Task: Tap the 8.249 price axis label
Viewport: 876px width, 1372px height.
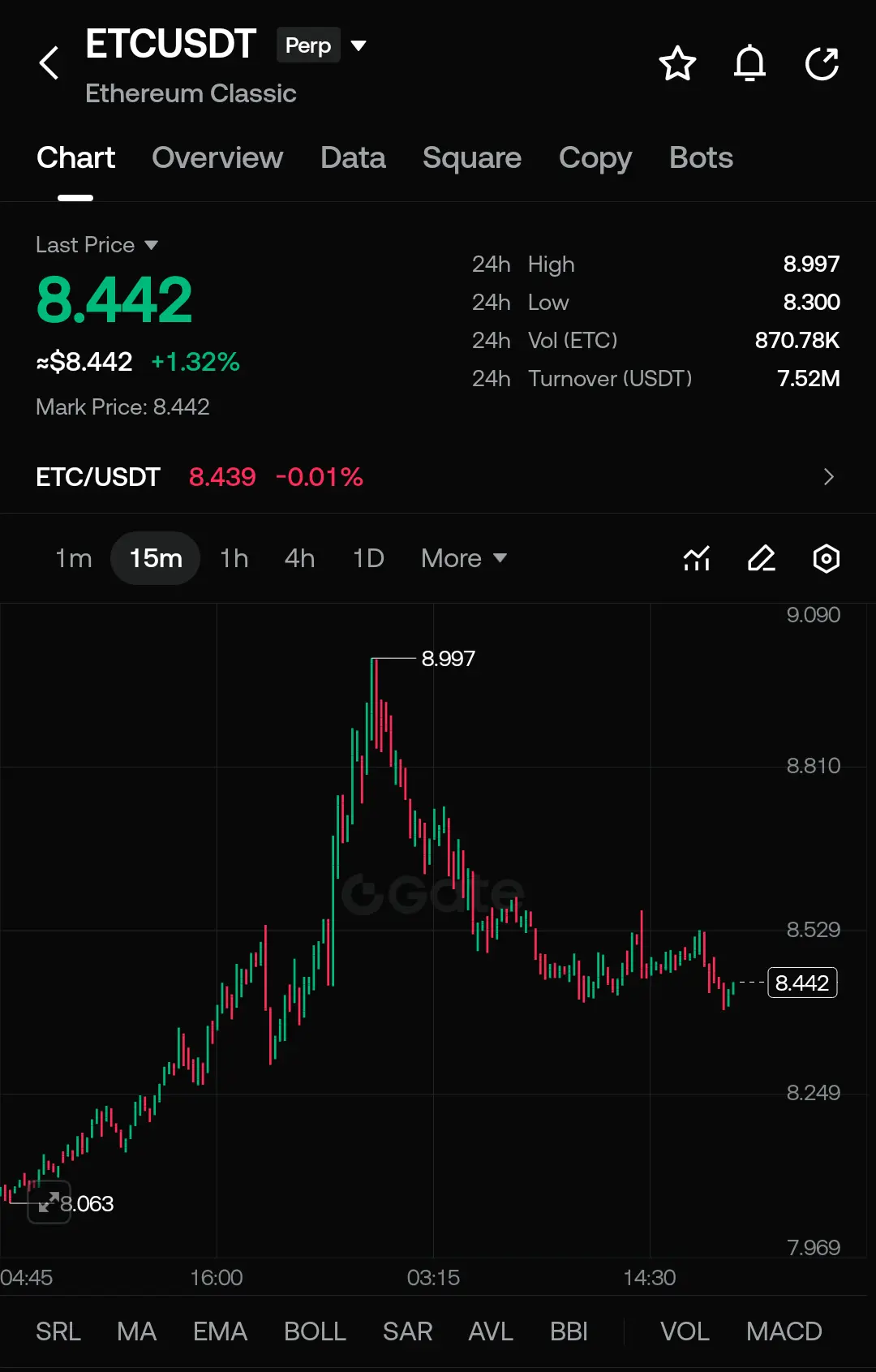Action: click(814, 1093)
